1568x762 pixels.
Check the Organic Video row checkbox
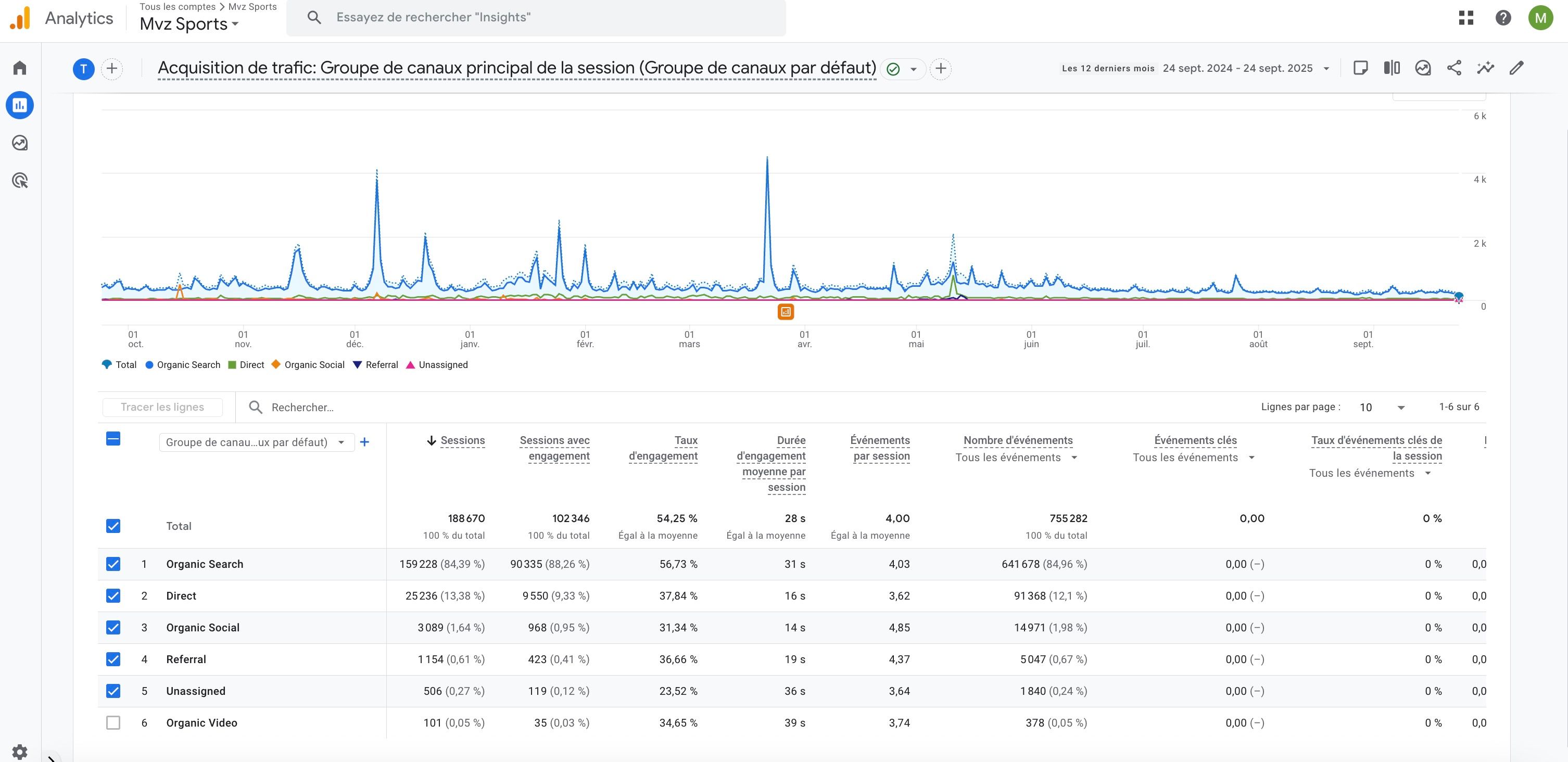[113, 723]
